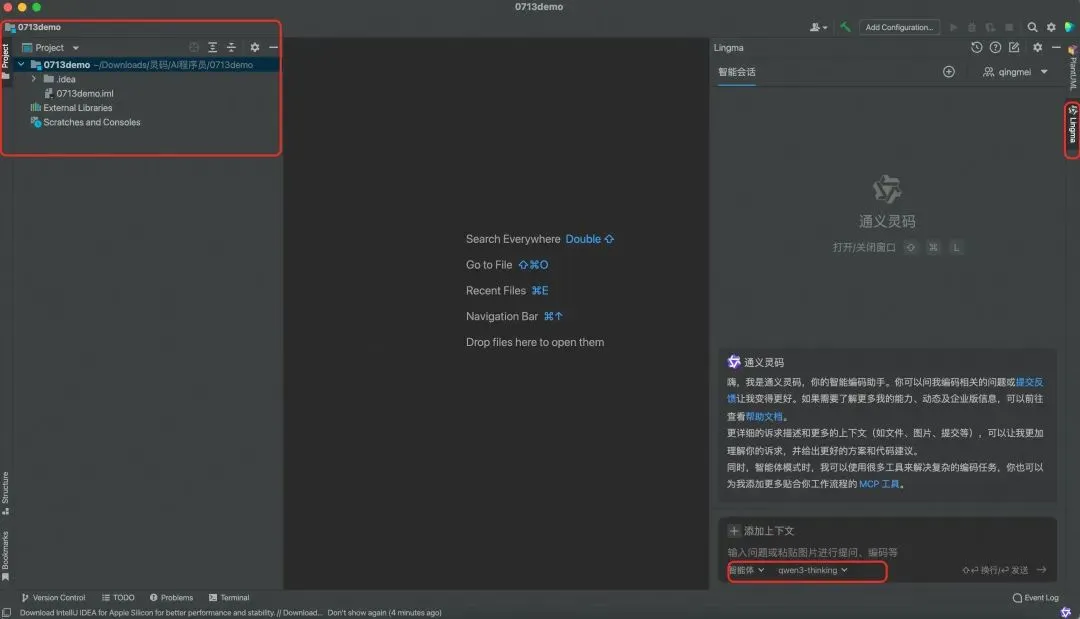Expand the .idea folder node
Viewport: 1080px width, 619px height.
(34, 78)
